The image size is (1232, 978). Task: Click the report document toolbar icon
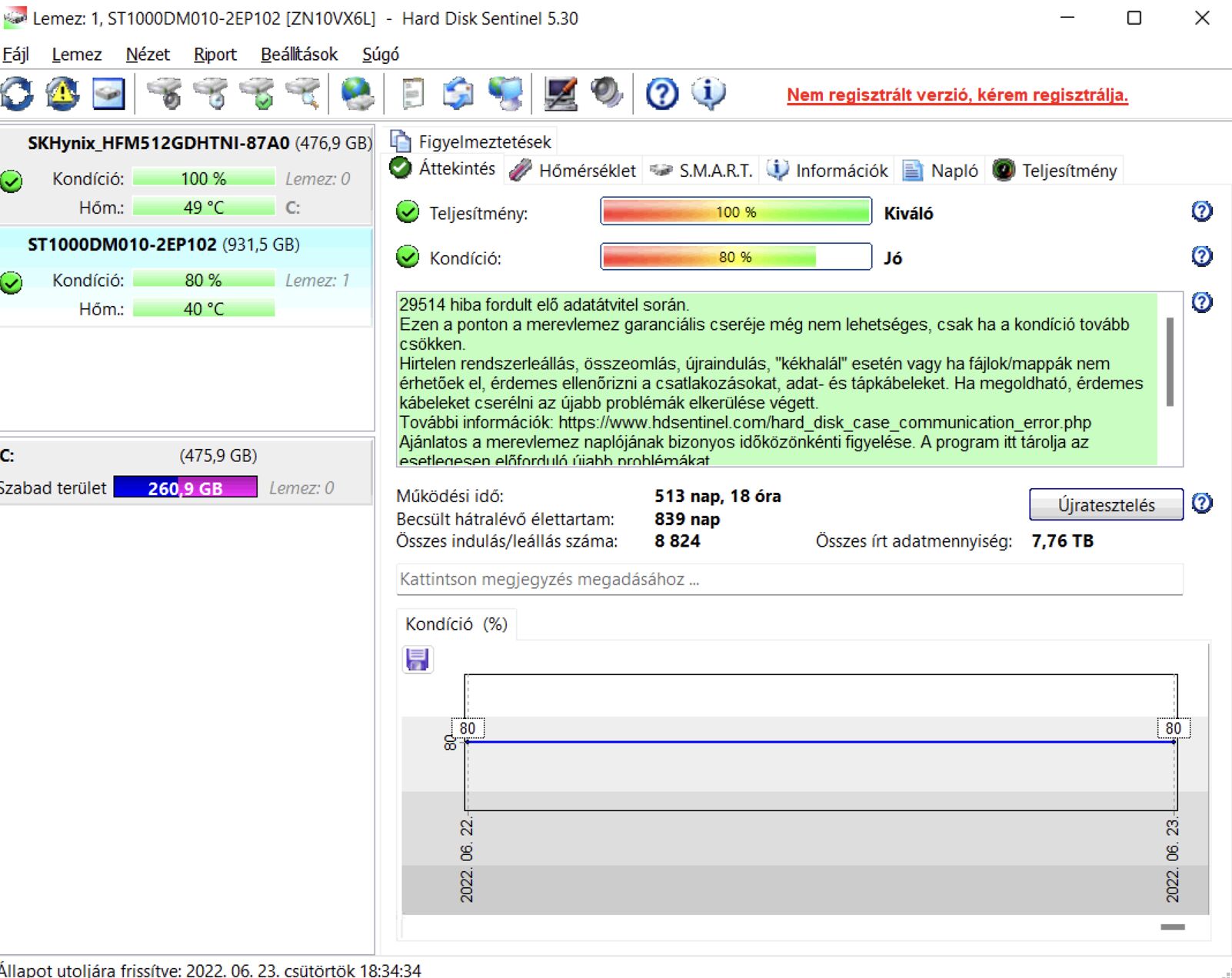tap(413, 94)
